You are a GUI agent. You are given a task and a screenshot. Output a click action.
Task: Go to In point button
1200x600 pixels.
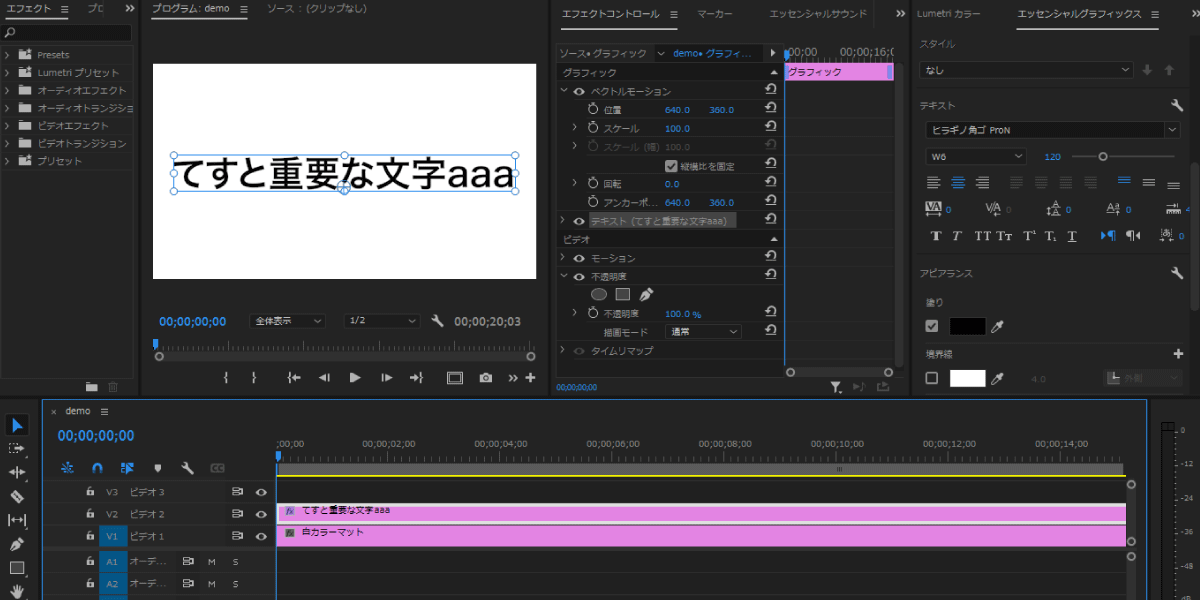294,377
